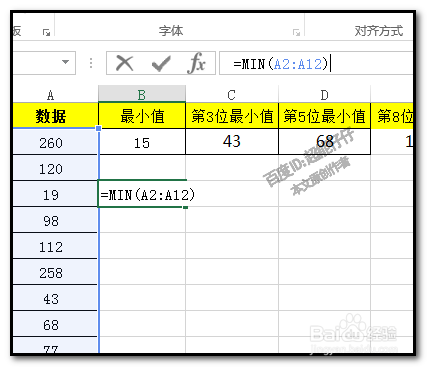The width and height of the screenshot is (427, 367).
Task: Open the clipboard group dialog launcher
Action: (46, 32)
